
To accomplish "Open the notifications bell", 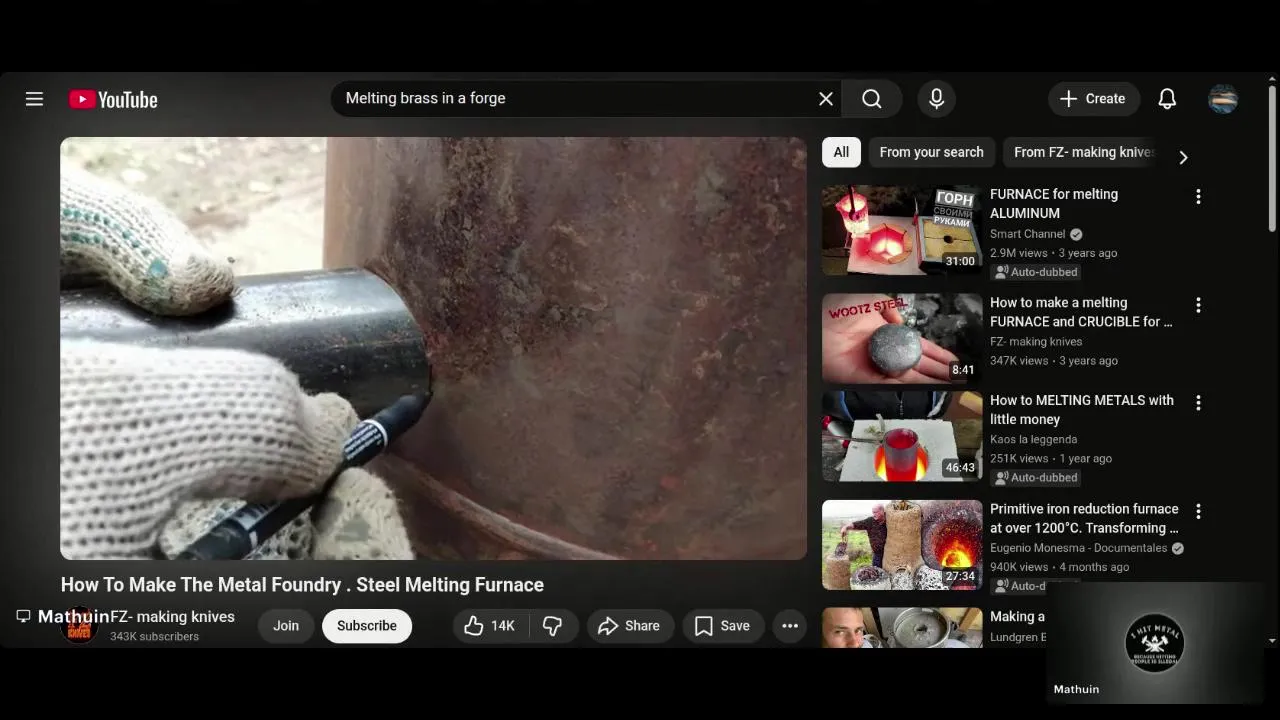I will pos(1167,99).
